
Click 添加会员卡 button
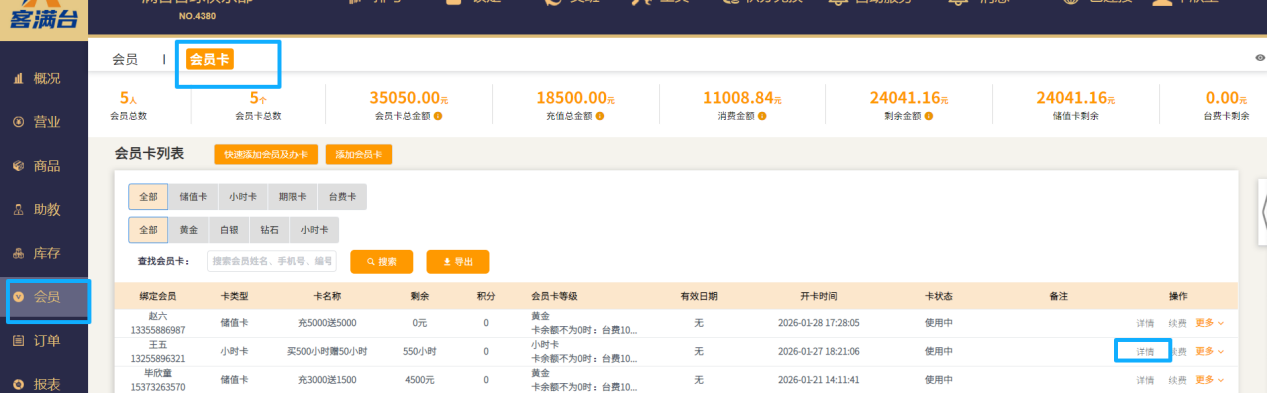(359, 155)
